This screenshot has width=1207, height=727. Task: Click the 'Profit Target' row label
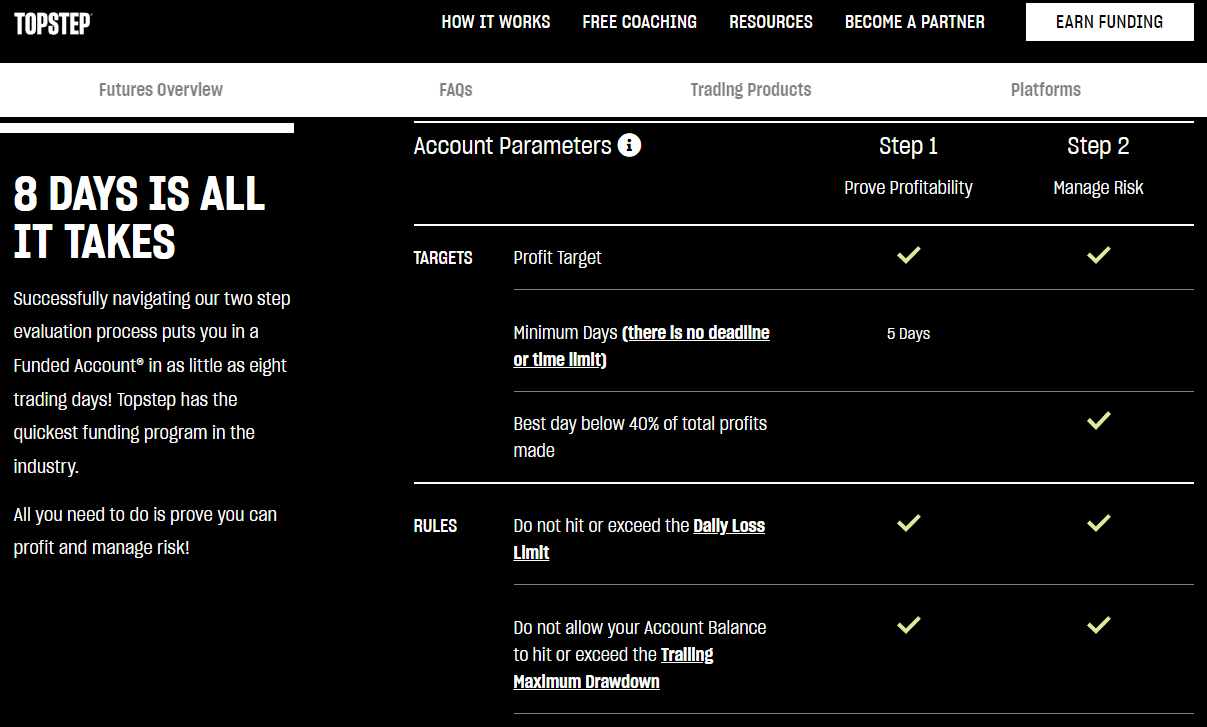tap(557, 258)
